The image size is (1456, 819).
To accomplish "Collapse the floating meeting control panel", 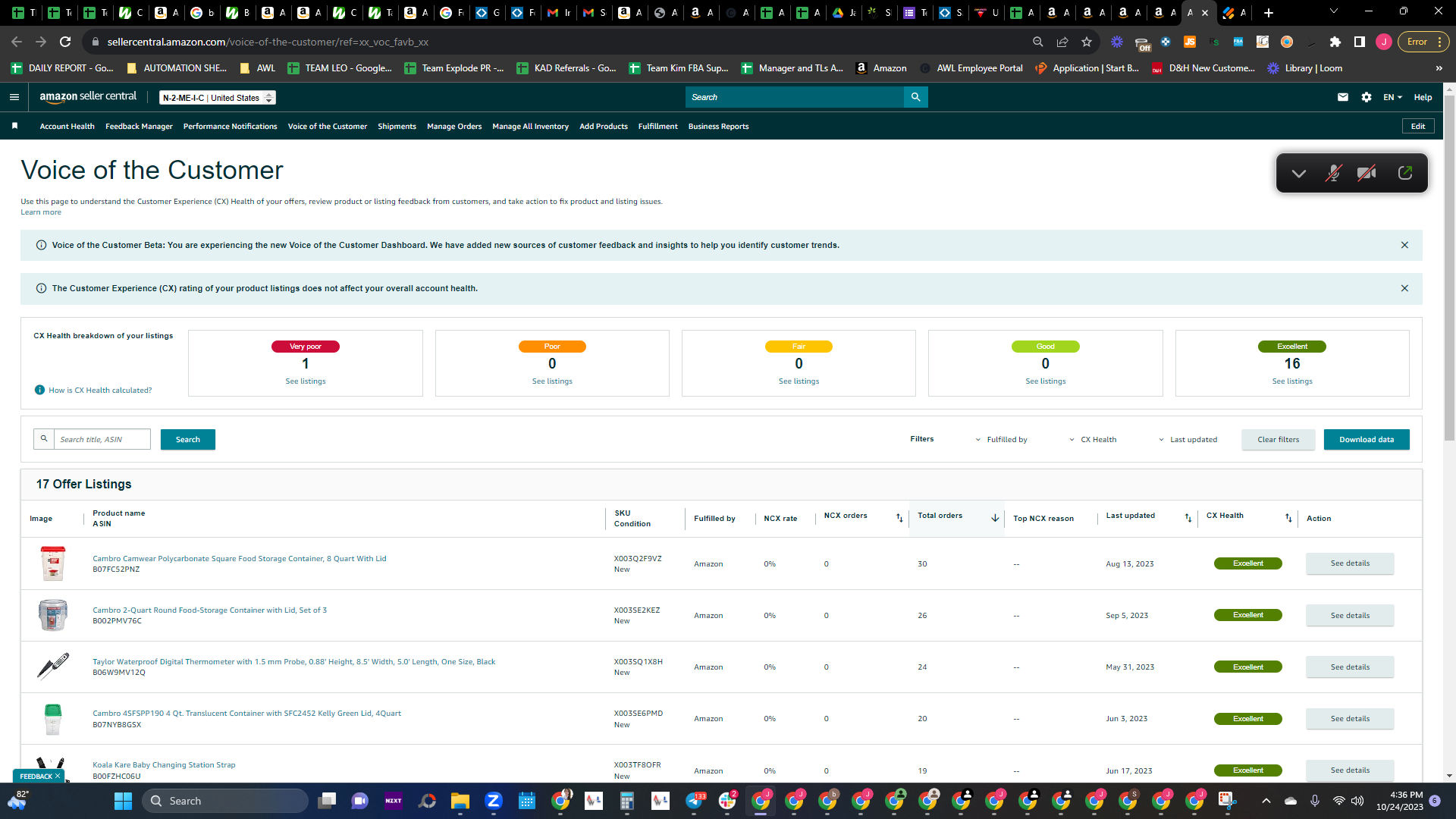I will pyautogui.click(x=1298, y=174).
